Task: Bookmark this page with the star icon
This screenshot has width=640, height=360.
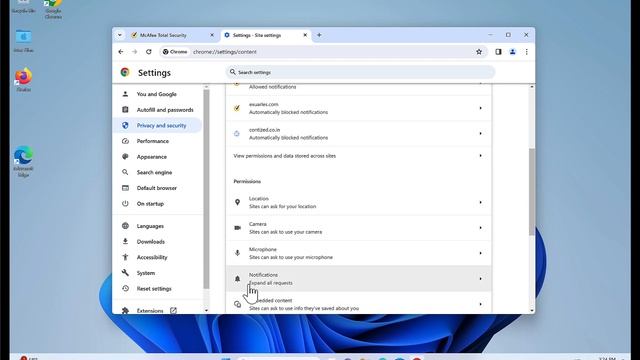Action: [479, 52]
